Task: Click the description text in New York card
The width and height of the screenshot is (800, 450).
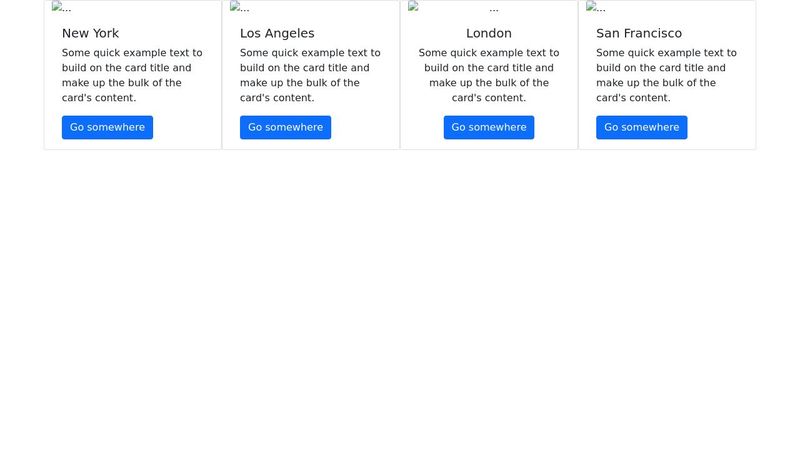Action: [132, 75]
